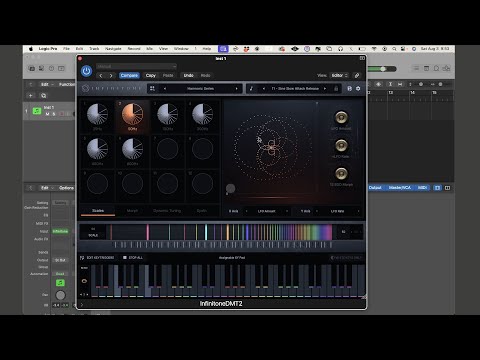
Task: Open the X Axis LFO Amount dropdown
Action: [x=267, y=211]
